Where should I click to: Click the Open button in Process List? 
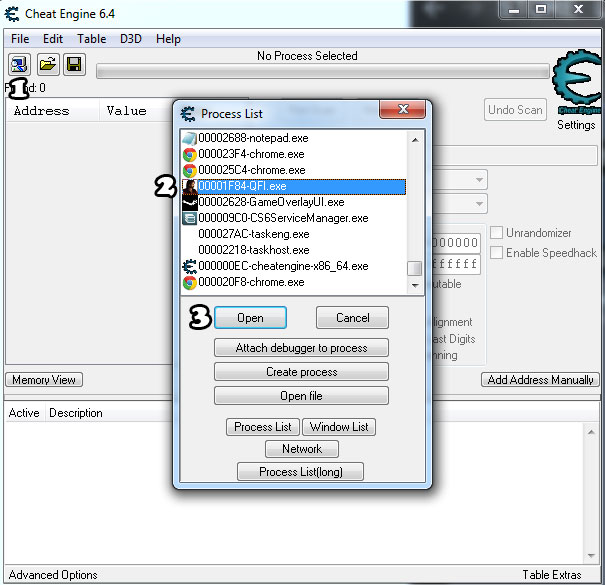click(x=250, y=318)
